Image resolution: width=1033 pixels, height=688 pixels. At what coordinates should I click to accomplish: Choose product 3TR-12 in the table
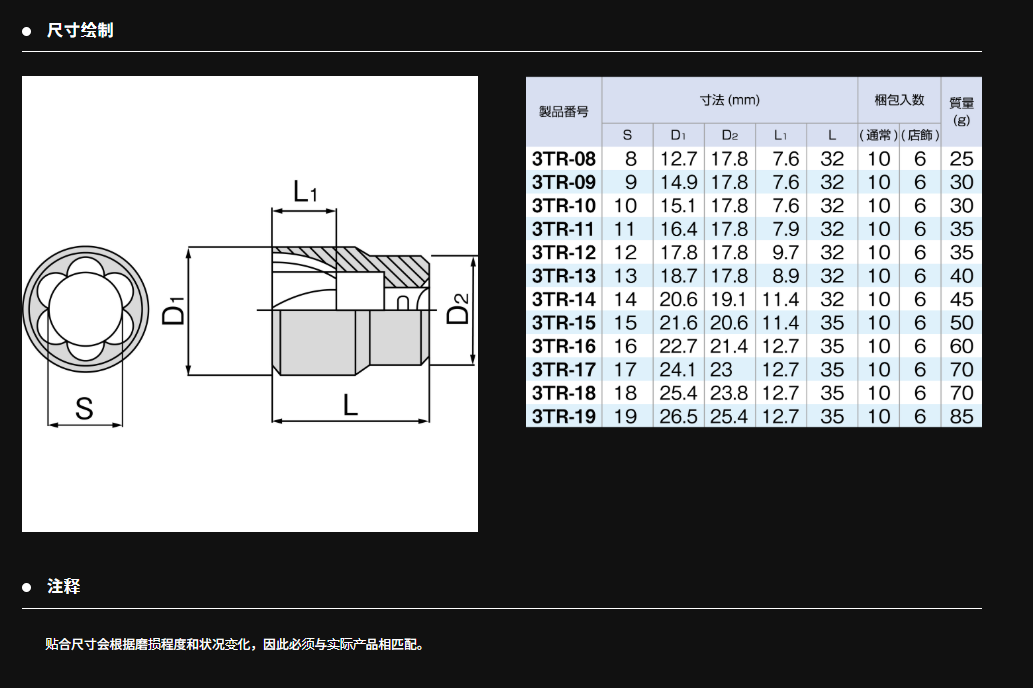564,252
